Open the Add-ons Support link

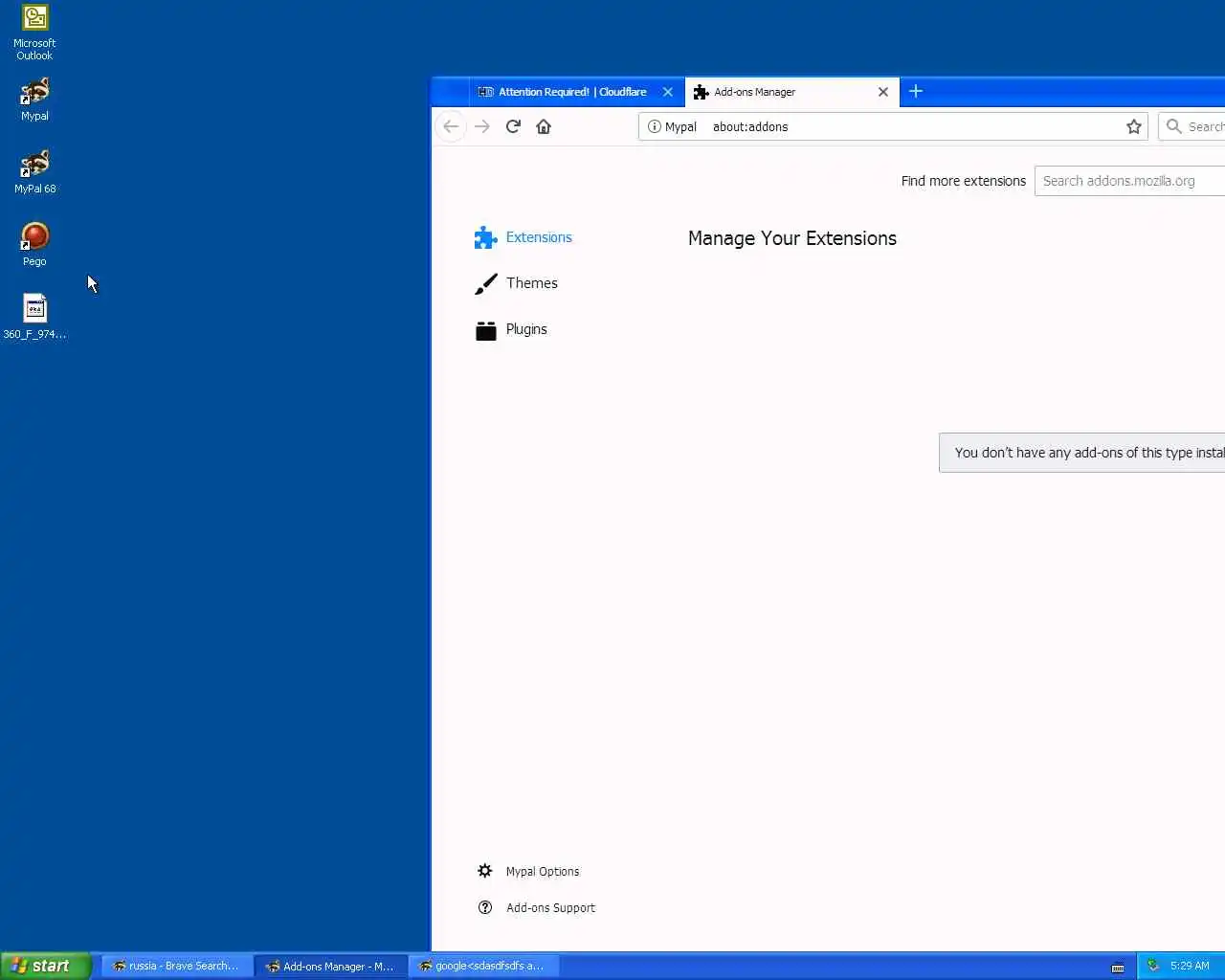536,907
